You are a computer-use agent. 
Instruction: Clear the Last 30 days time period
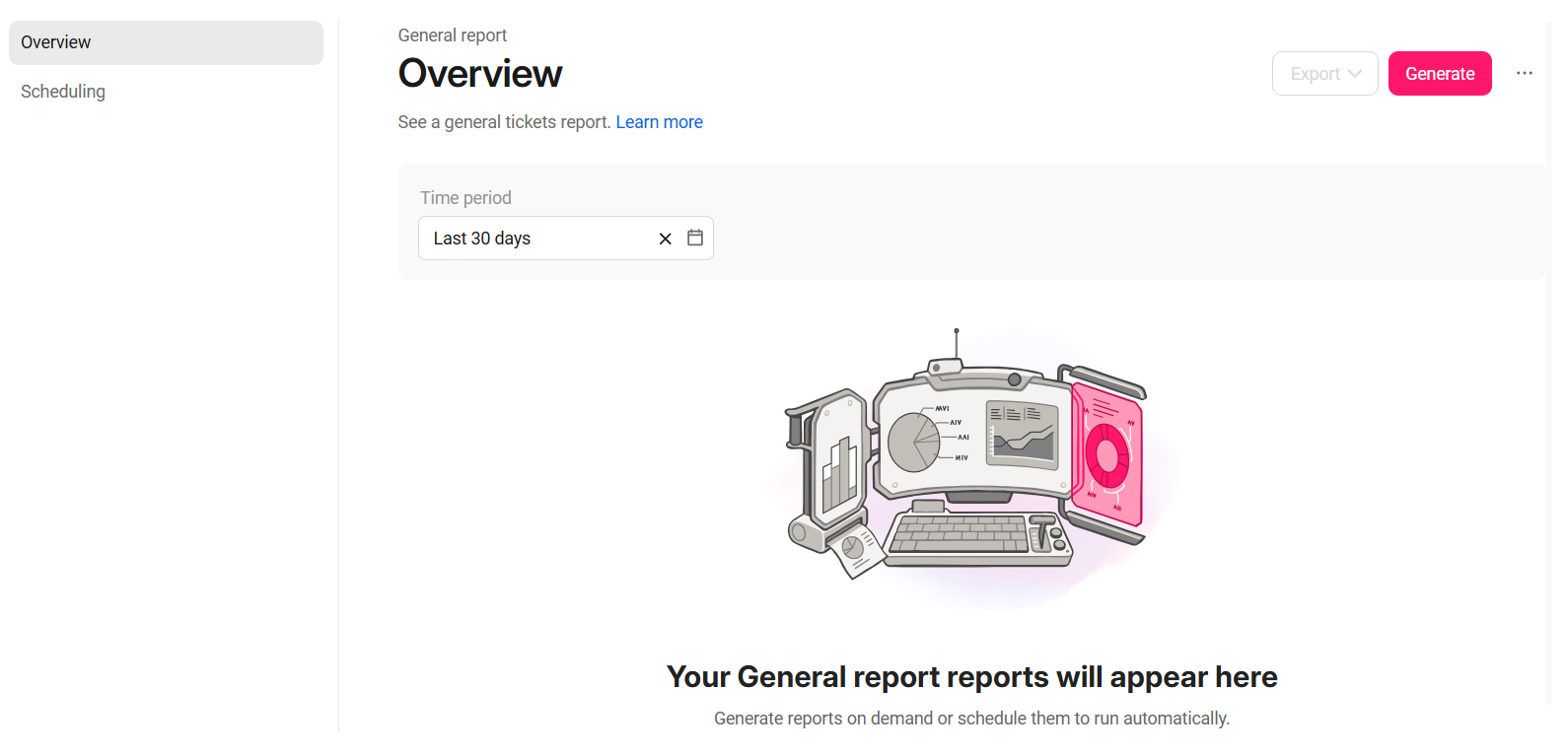click(x=665, y=239)
